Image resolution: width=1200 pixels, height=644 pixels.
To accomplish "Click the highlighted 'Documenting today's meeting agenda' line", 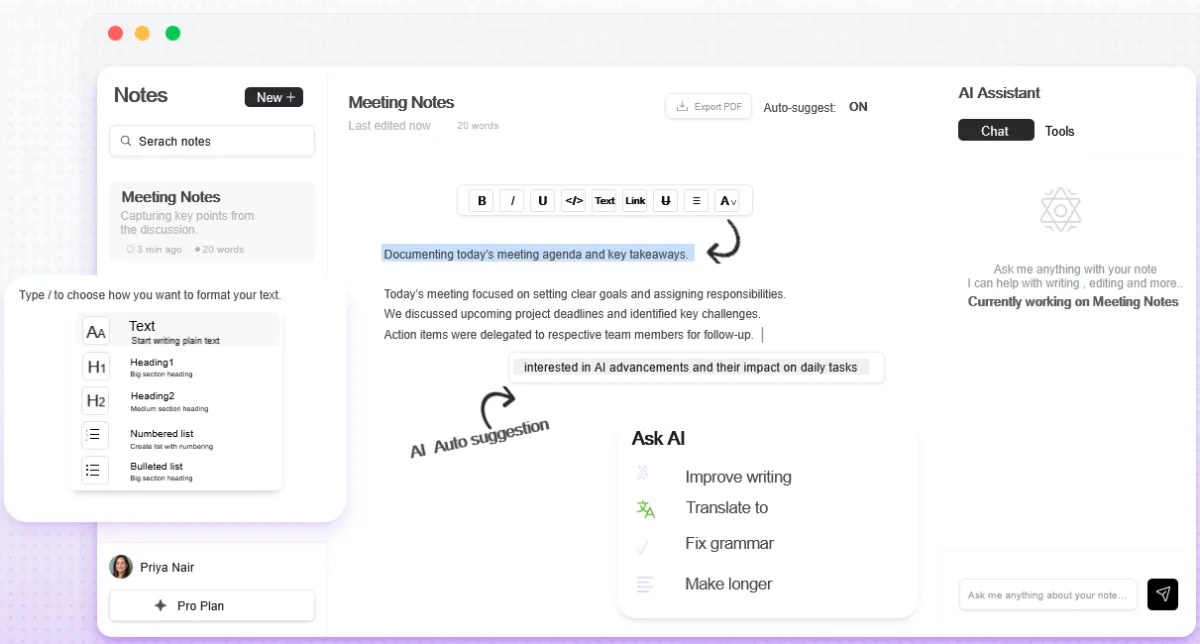I will point(537,254).
